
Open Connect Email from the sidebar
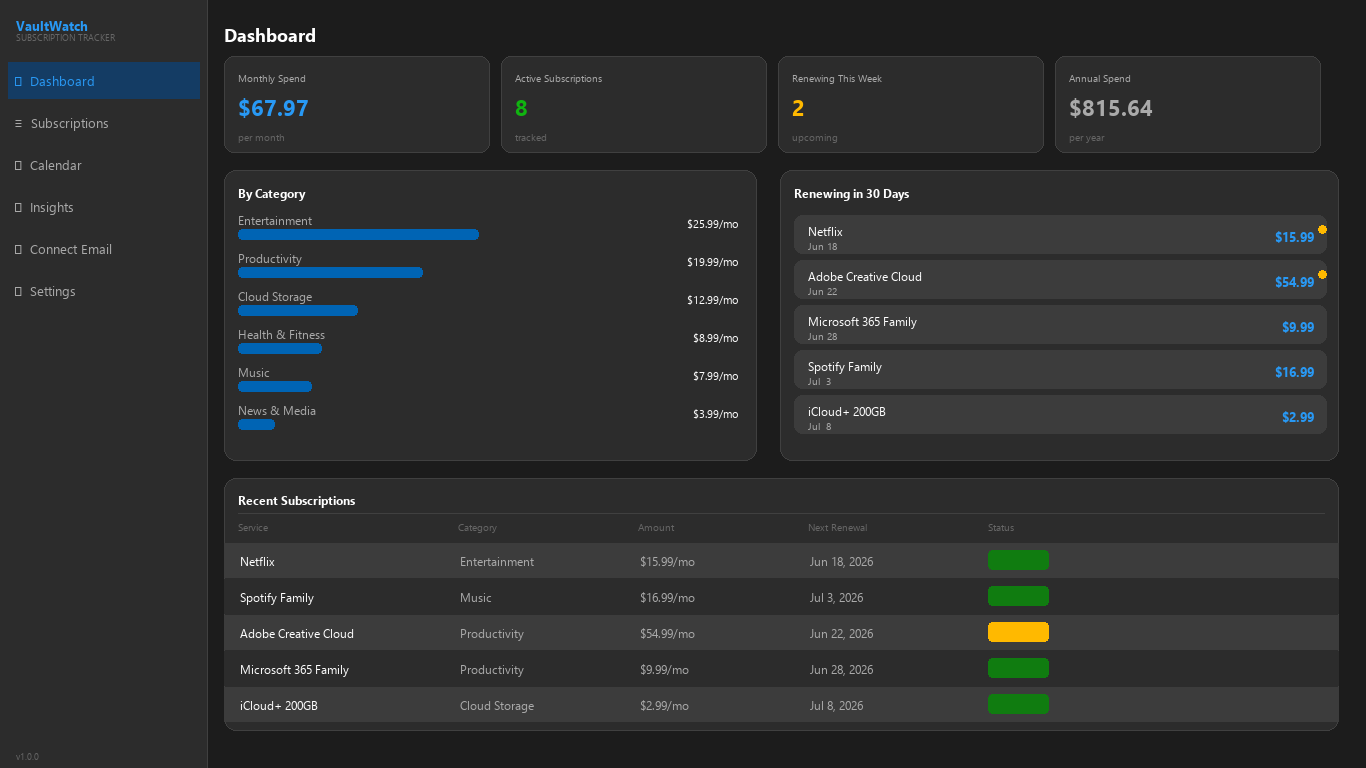click(104, 249)
